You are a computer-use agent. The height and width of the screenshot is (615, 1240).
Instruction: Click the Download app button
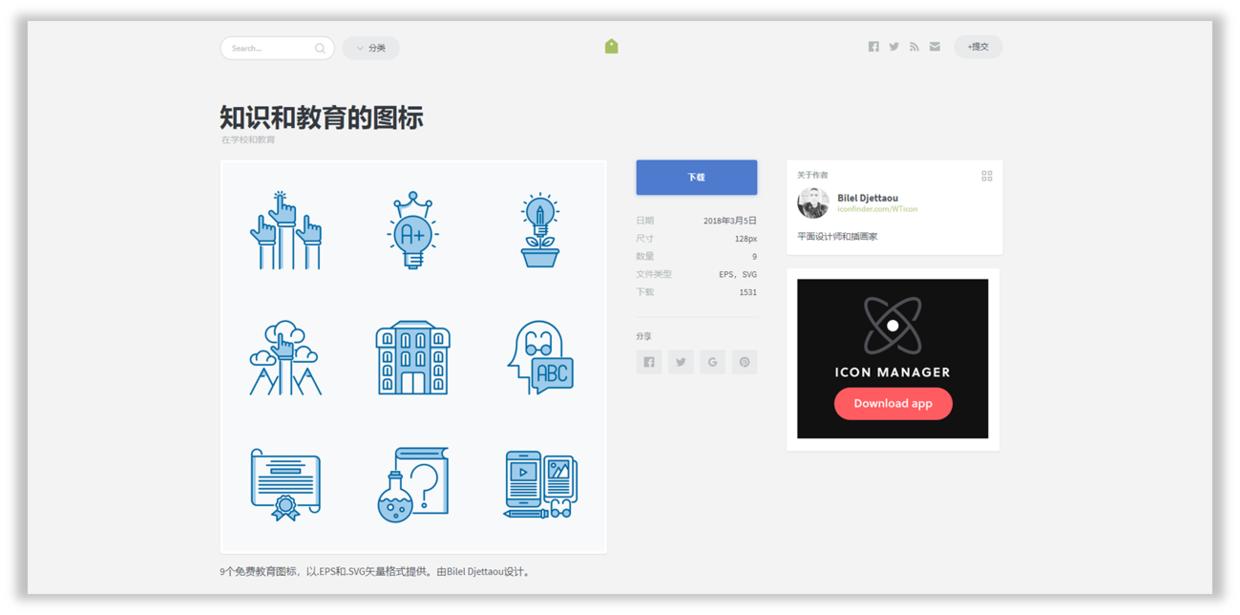point(891,404)
